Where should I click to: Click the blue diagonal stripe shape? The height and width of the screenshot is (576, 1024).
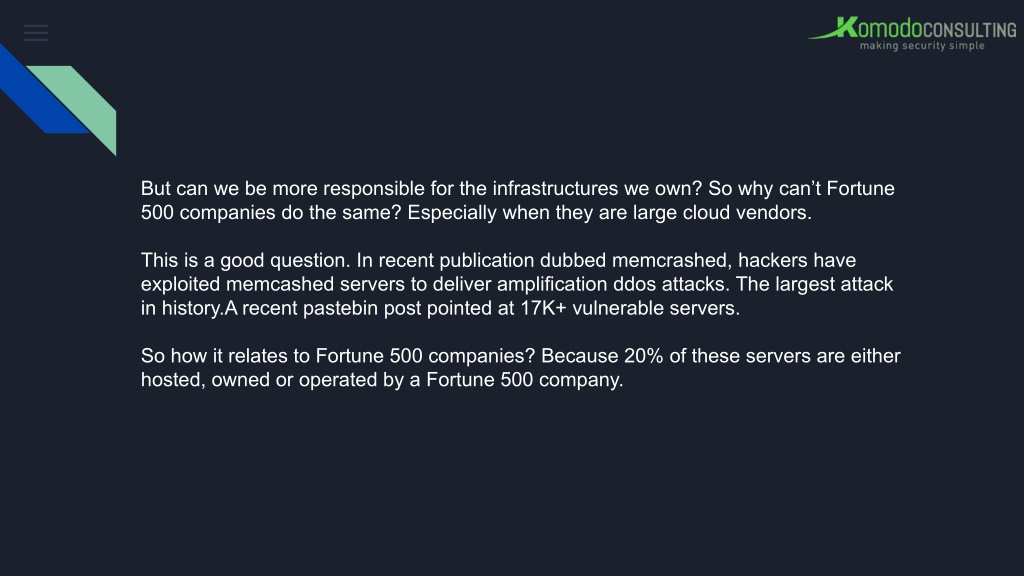pos(40,91)
